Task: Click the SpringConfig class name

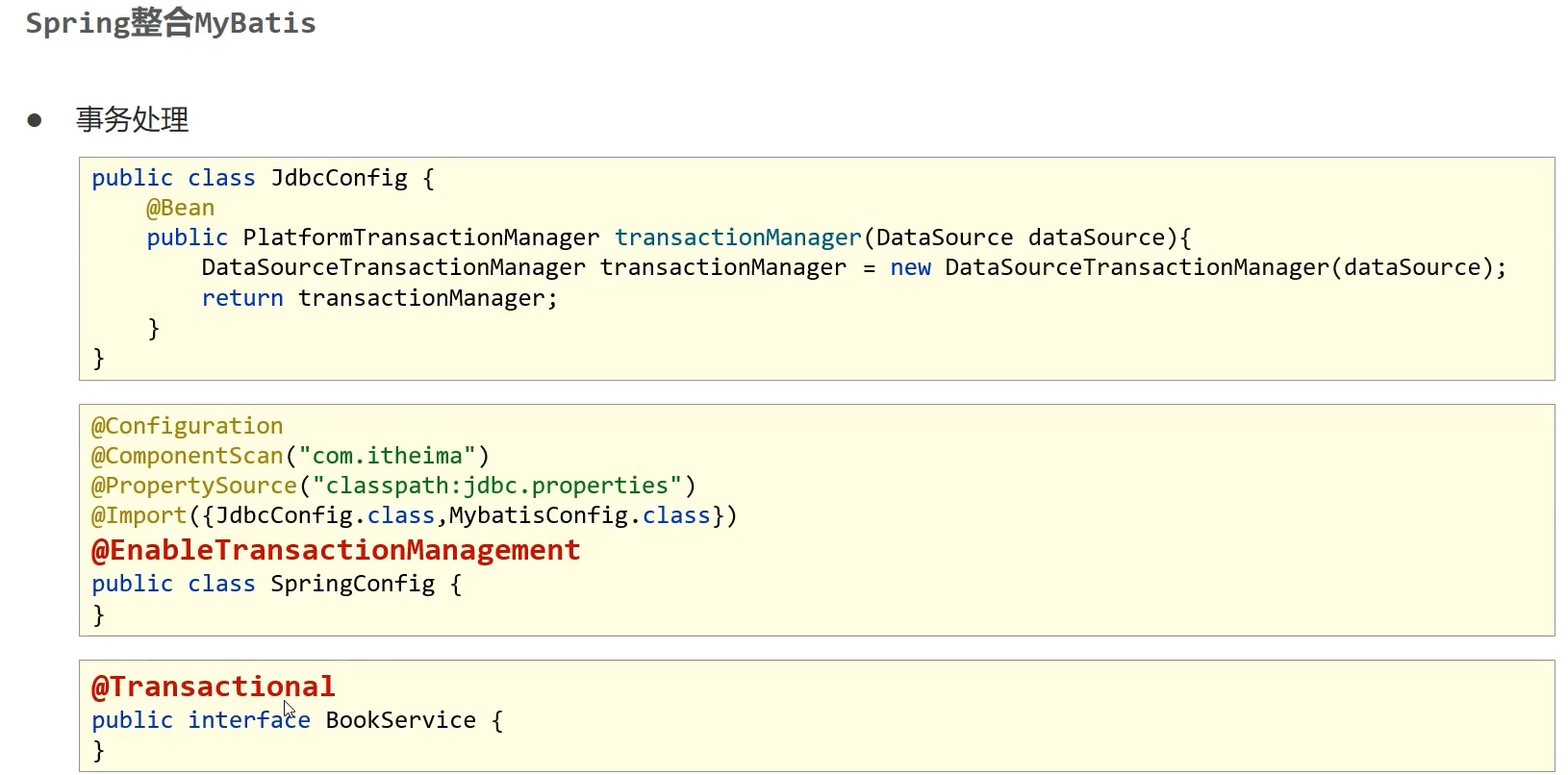Action: coord(352,584)
